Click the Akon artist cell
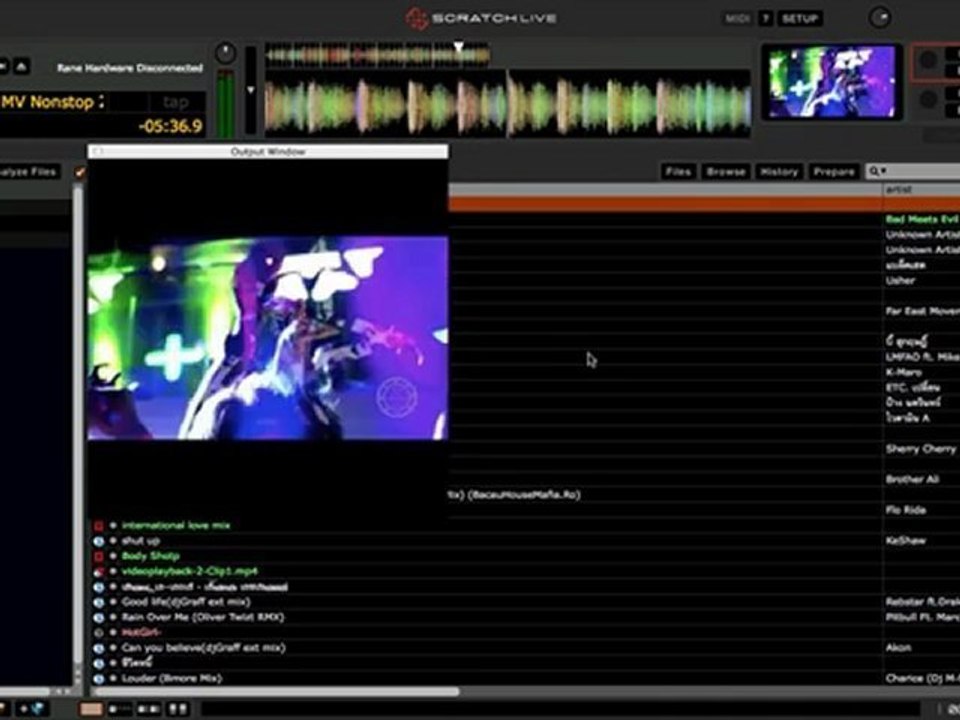 click(898, 648)
